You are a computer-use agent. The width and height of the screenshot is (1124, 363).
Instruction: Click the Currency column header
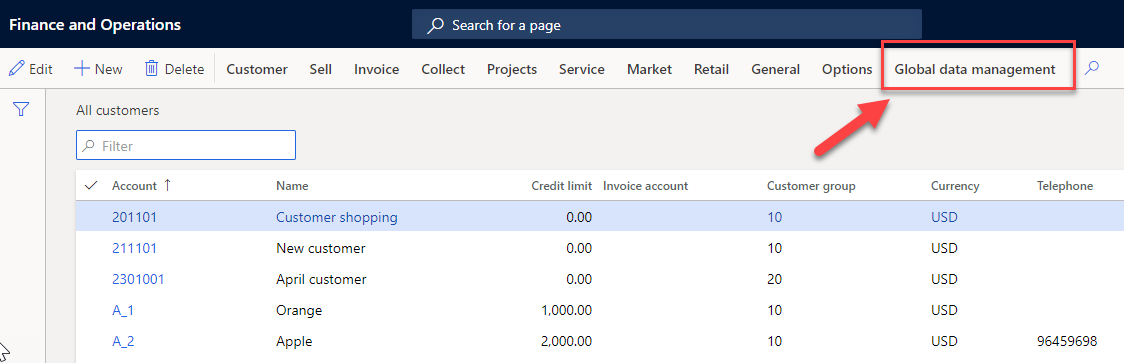tap(955, 186)
